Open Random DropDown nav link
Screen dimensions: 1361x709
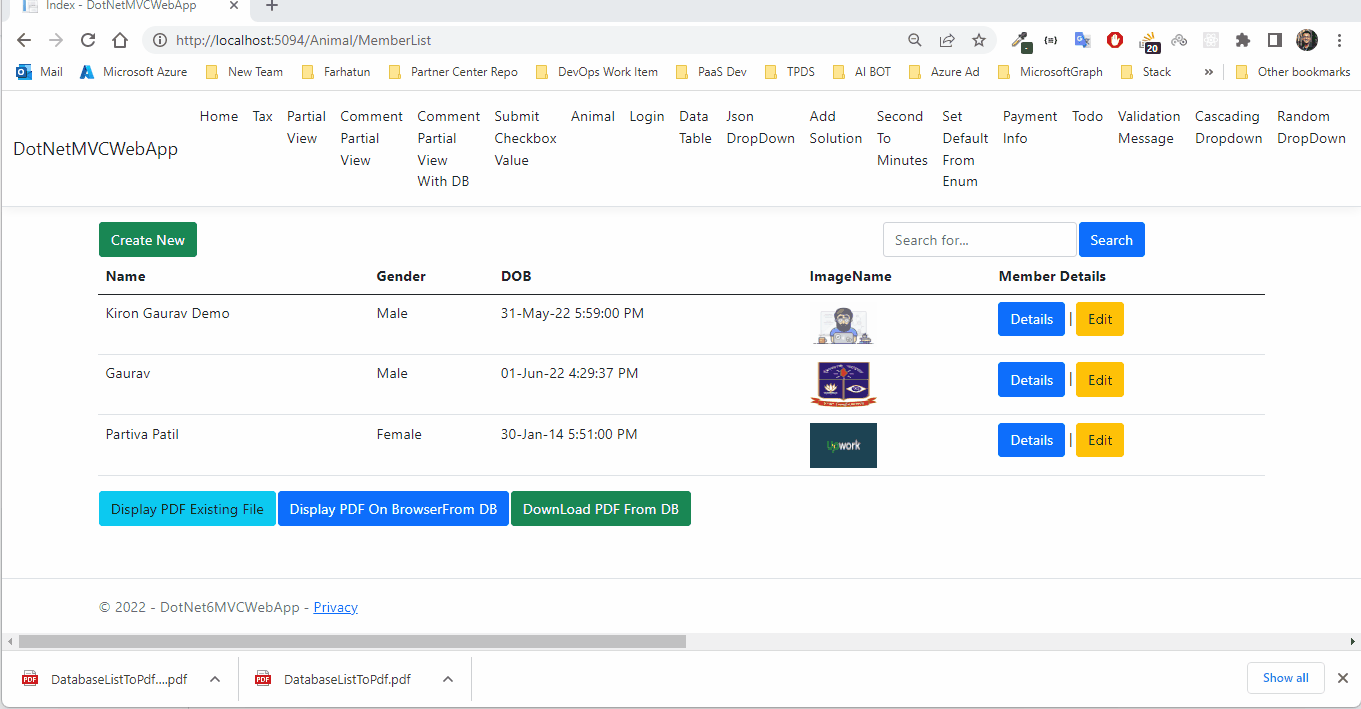[x=1311, y=127]
